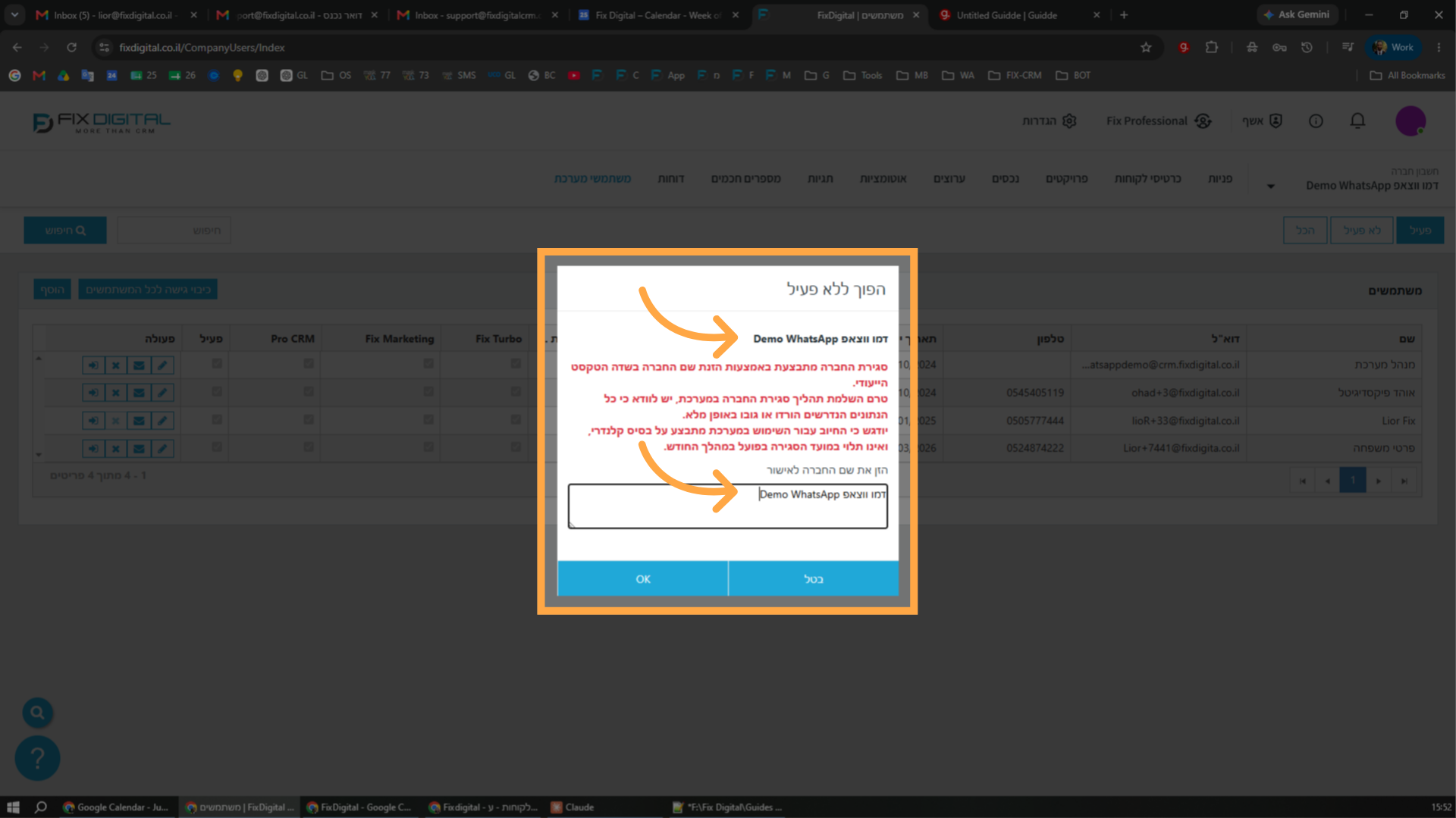Click the envelope icon in the פרטי משפחה row
Screen dimensions: 1456x818
139,449
